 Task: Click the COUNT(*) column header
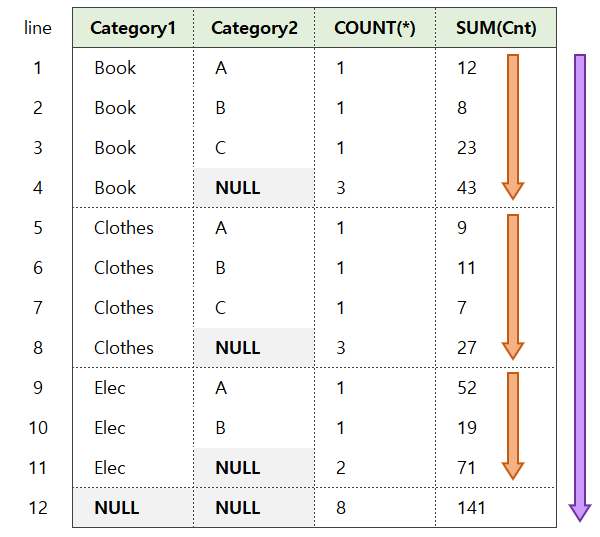(375, 28)
